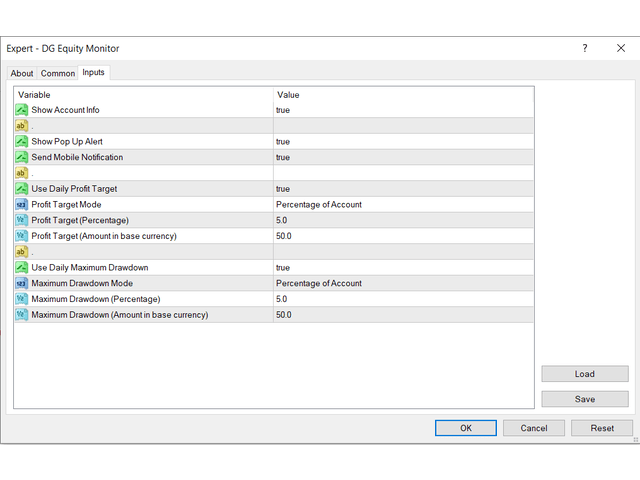
Task: Click the icon for Maximum Drawdown (Percentage)
Action: coord(22,299)
